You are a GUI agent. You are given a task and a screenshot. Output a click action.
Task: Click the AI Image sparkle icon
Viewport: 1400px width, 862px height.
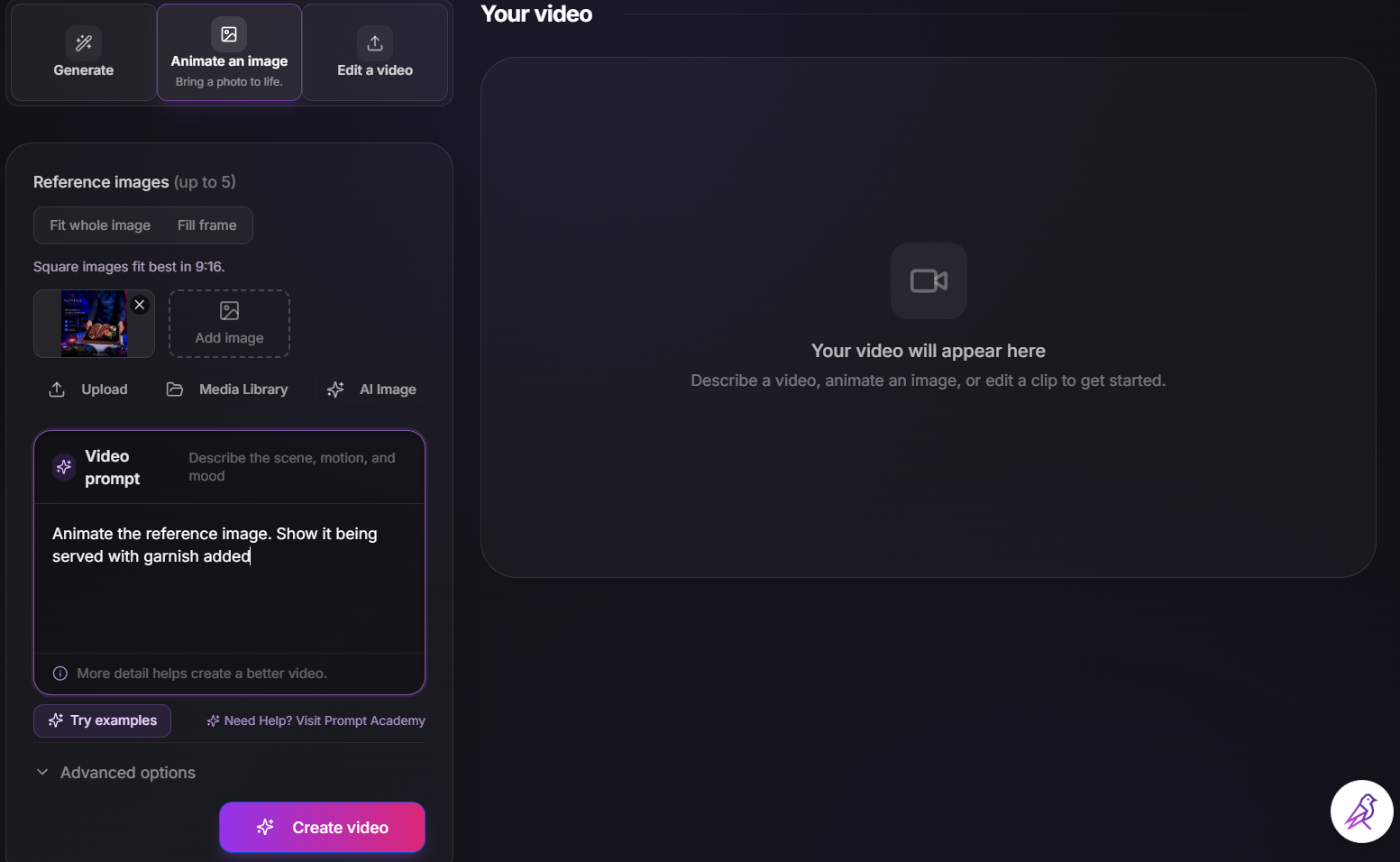pyautogui.click(x=335, y=390)
